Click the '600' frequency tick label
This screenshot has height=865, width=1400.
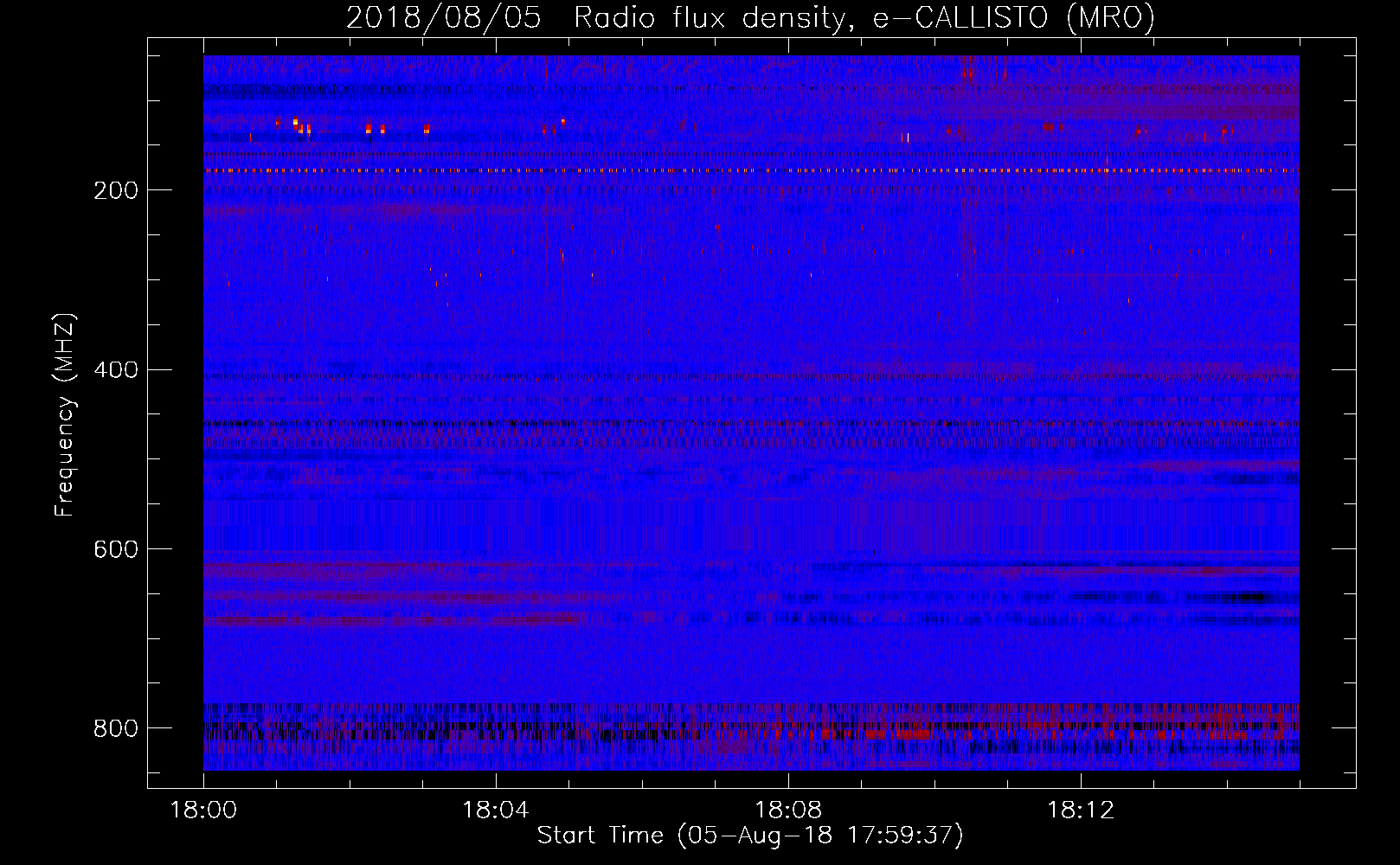click(116, 550)
